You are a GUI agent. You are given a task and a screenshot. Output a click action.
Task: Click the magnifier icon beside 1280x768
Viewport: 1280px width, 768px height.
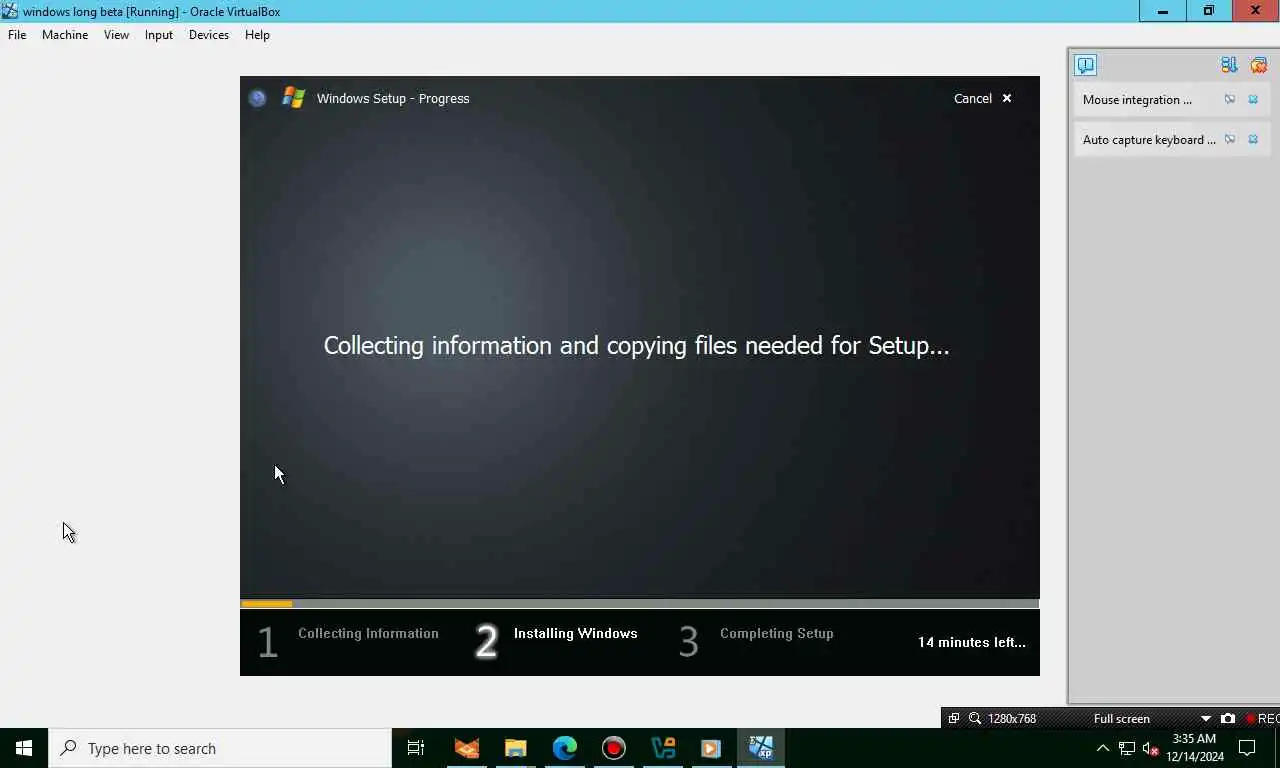(x=975, y=718)
